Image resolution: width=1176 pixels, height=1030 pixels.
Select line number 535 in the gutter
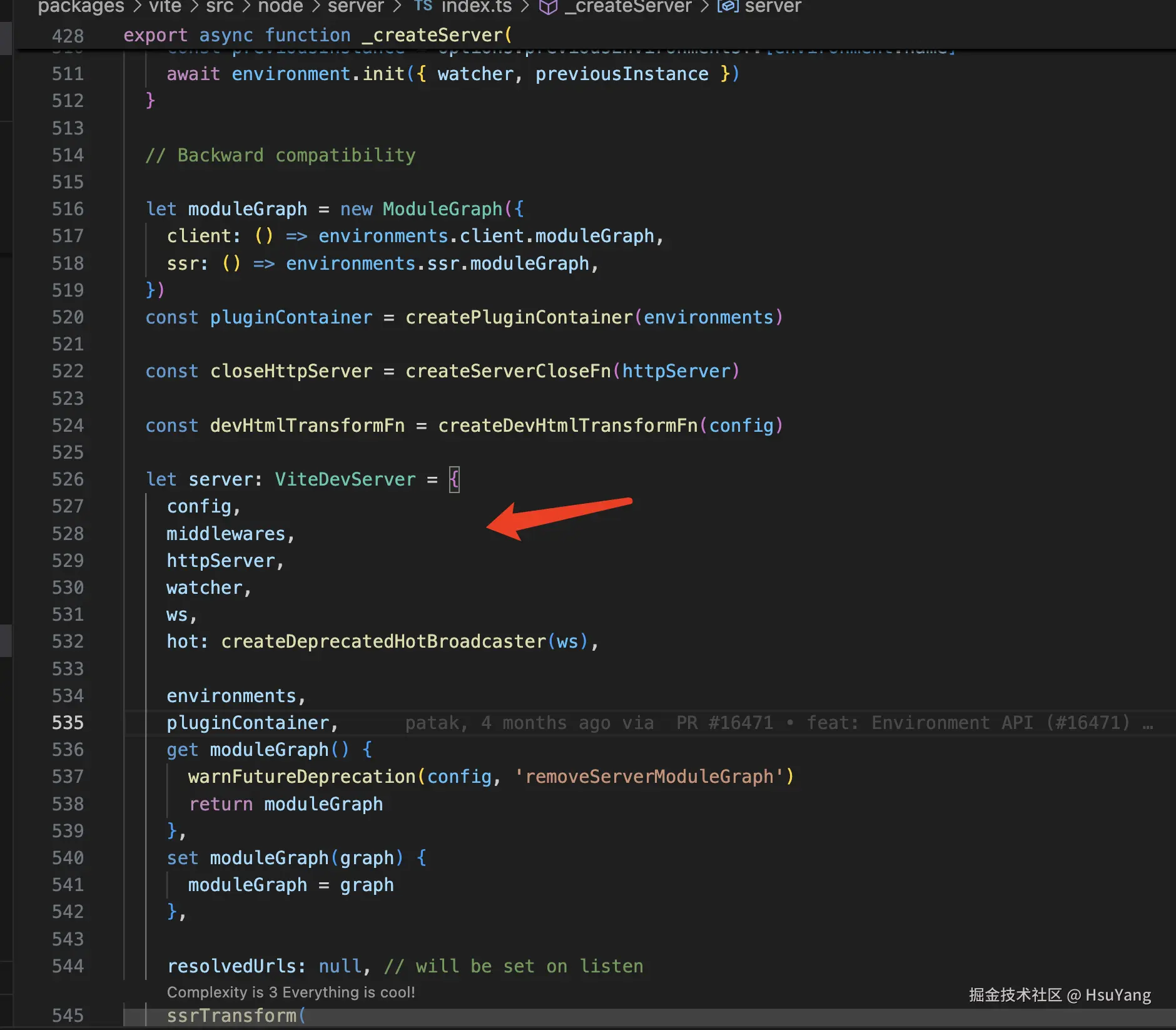pos(68,723)
